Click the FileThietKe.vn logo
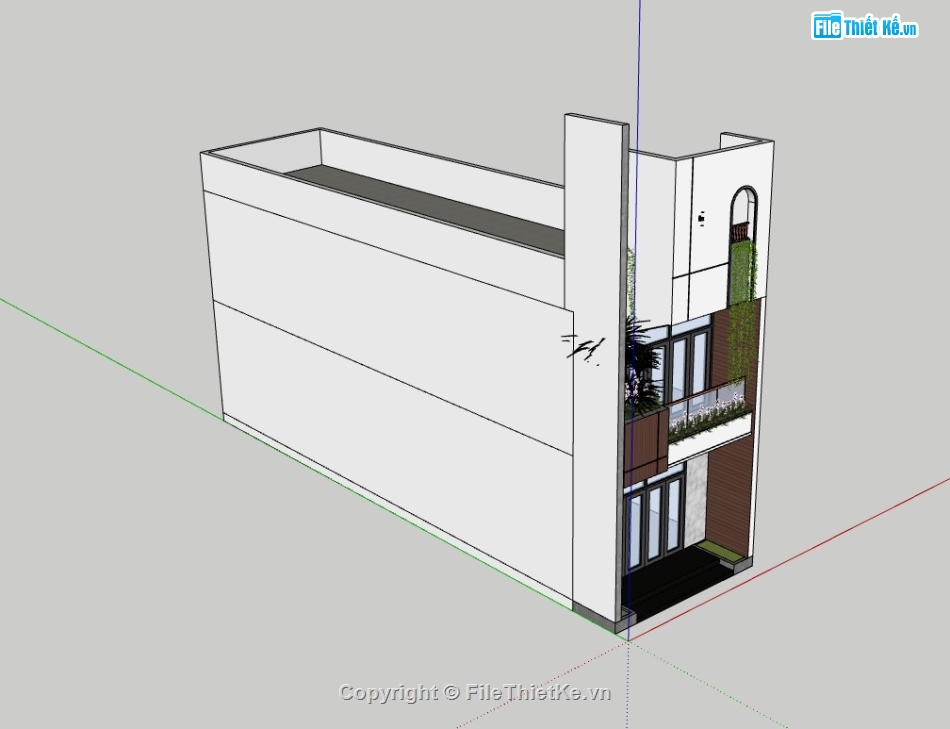Image resolution: width=950 pixels, height=729 pixels. click(865, 25)
